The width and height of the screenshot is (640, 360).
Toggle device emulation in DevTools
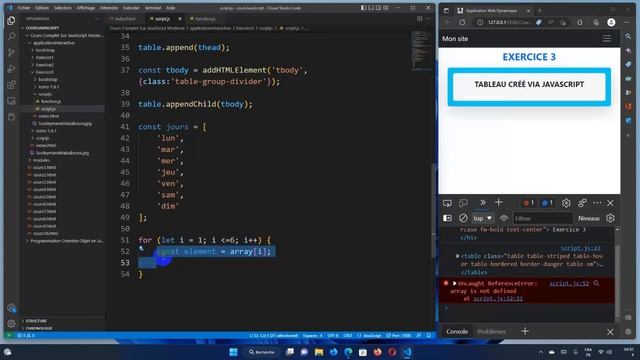[463, 203]
